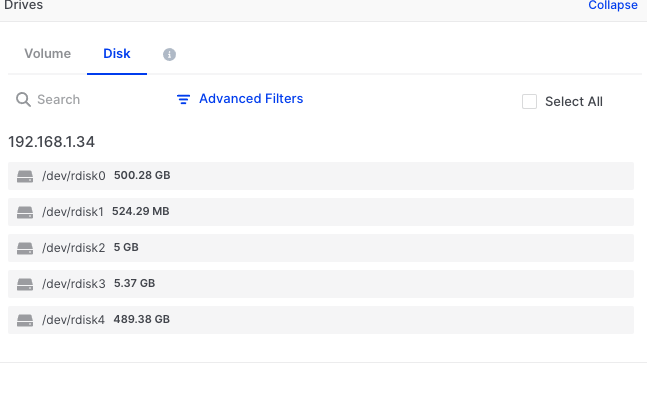Click the drive icon for /dev/rdisk4
The image size is (647, 394).
point(25,320)
